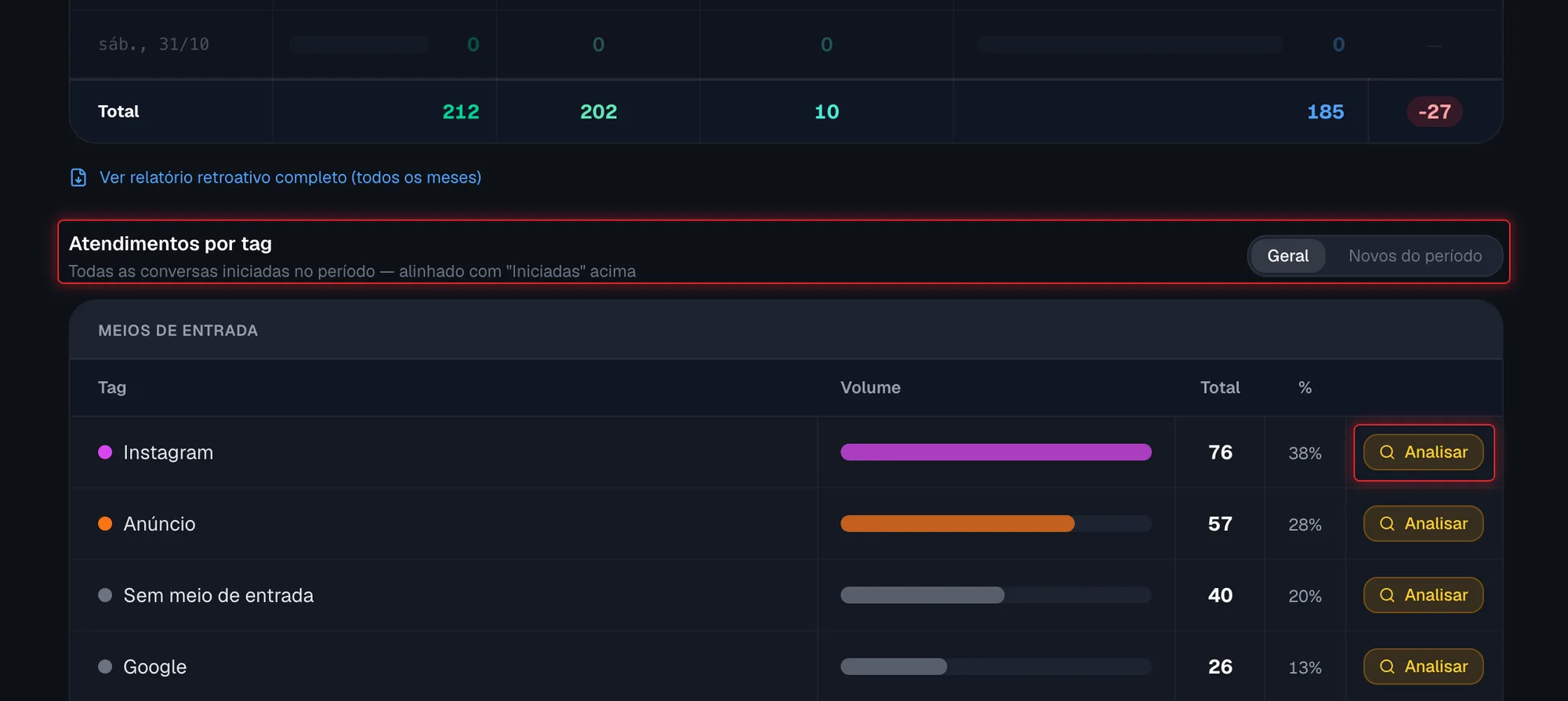Click the Instagram tag name
This screenshot has width=1568, height=701.
[x=168, y=452]
